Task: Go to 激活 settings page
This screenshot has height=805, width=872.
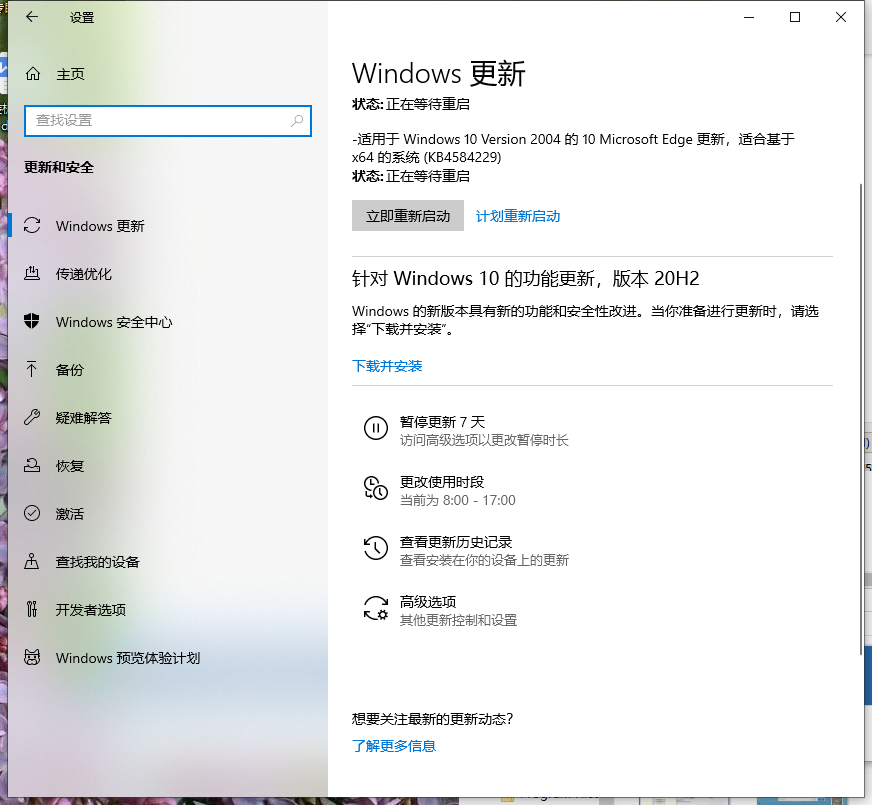Action: coord(70,514)
